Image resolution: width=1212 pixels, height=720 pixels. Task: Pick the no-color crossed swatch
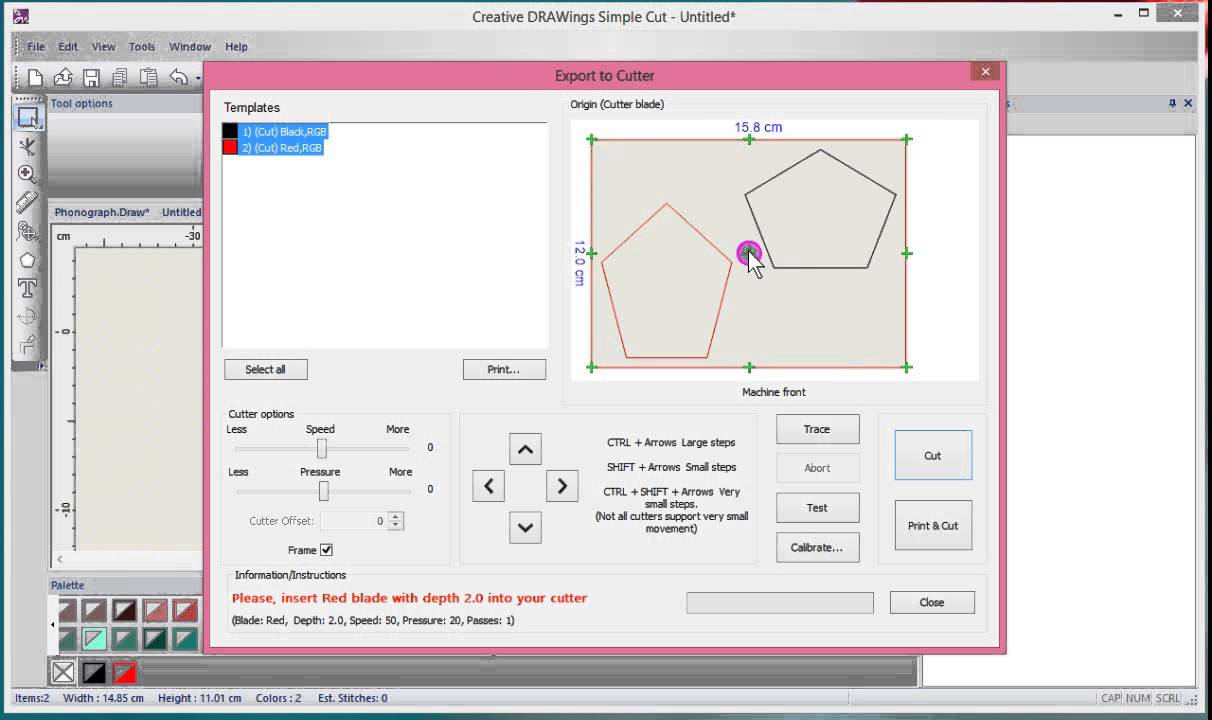(63, 672)
